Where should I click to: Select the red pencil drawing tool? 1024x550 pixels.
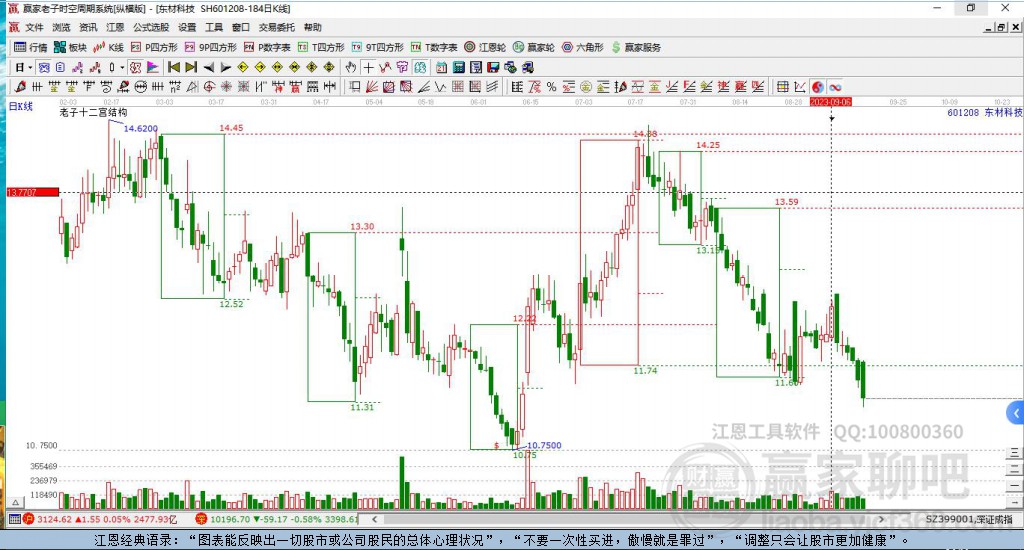pyautogui.click(x=20, y=87)
